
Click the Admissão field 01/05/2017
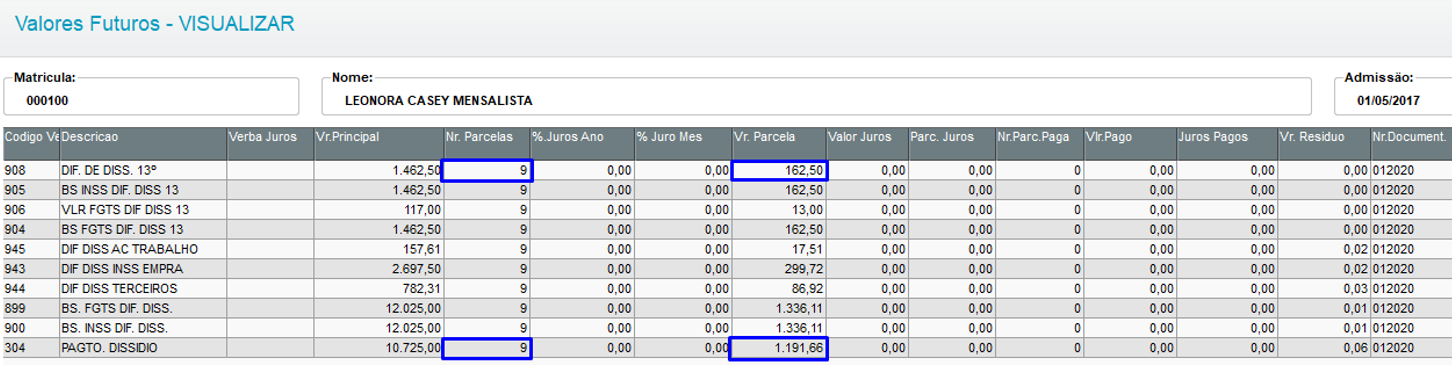1393,97
